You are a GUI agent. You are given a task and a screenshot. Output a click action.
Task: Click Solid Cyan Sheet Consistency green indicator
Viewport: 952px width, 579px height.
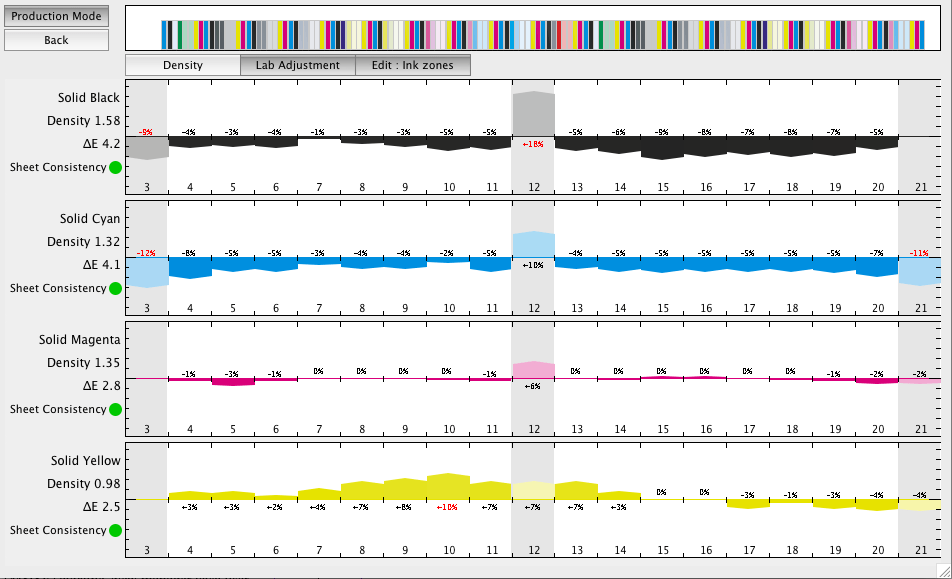click(115, 288)
